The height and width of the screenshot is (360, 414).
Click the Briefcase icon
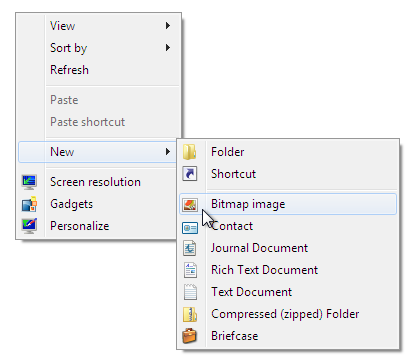[189, 336]
